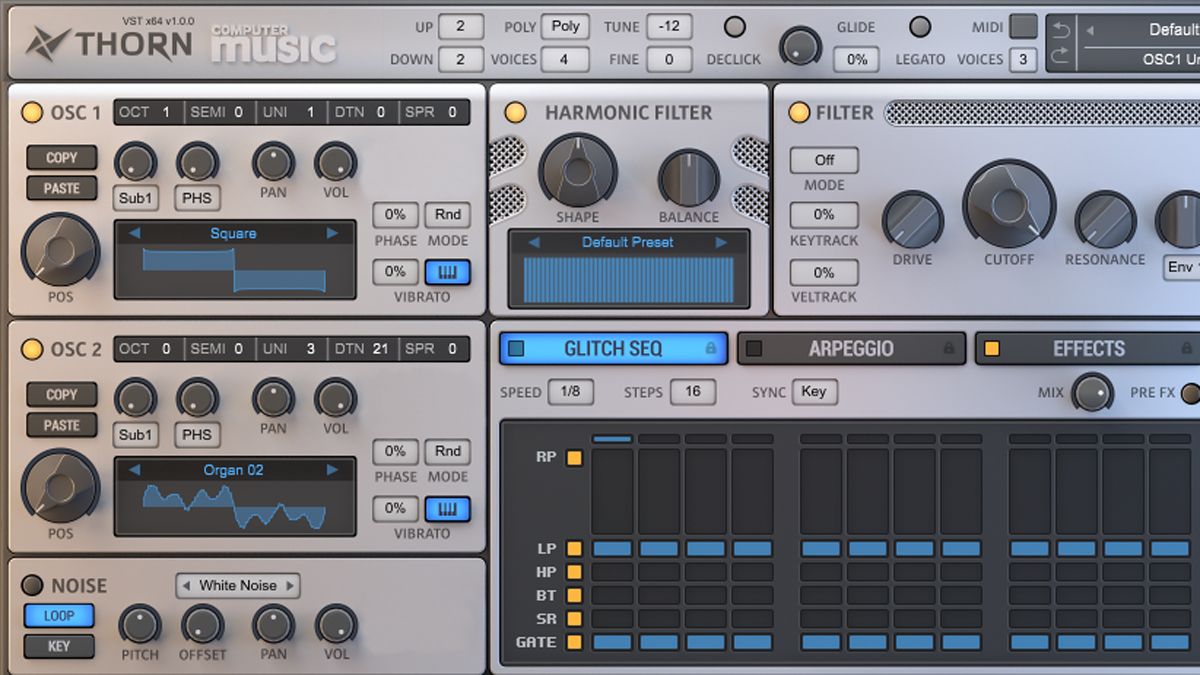Click OSC 2 Paste button
The width and height of the screenshot is (1200, 675).
coord(62,425)
